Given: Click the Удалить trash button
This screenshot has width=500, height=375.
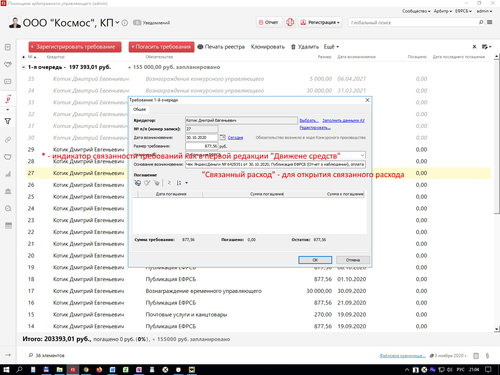Looking at the screenshot, I should 305,47.
